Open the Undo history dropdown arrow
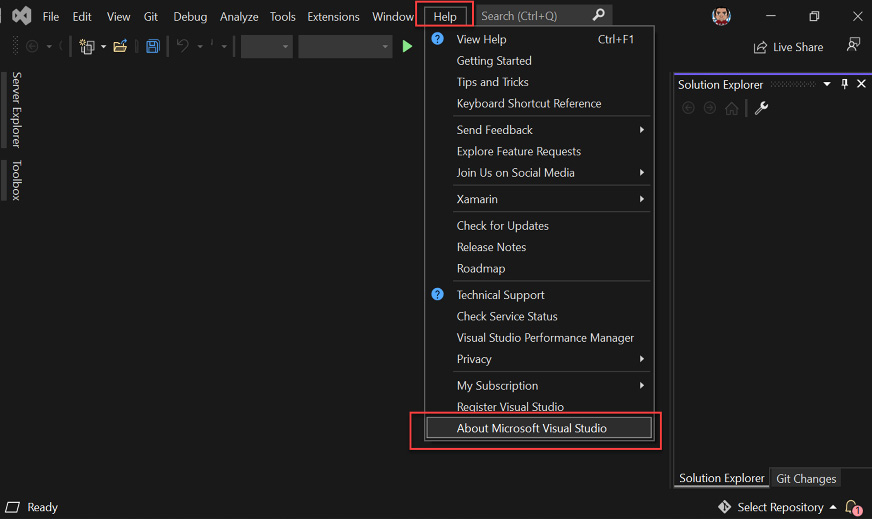The height and width of the screenshot is (519, 872). (200, 47)
